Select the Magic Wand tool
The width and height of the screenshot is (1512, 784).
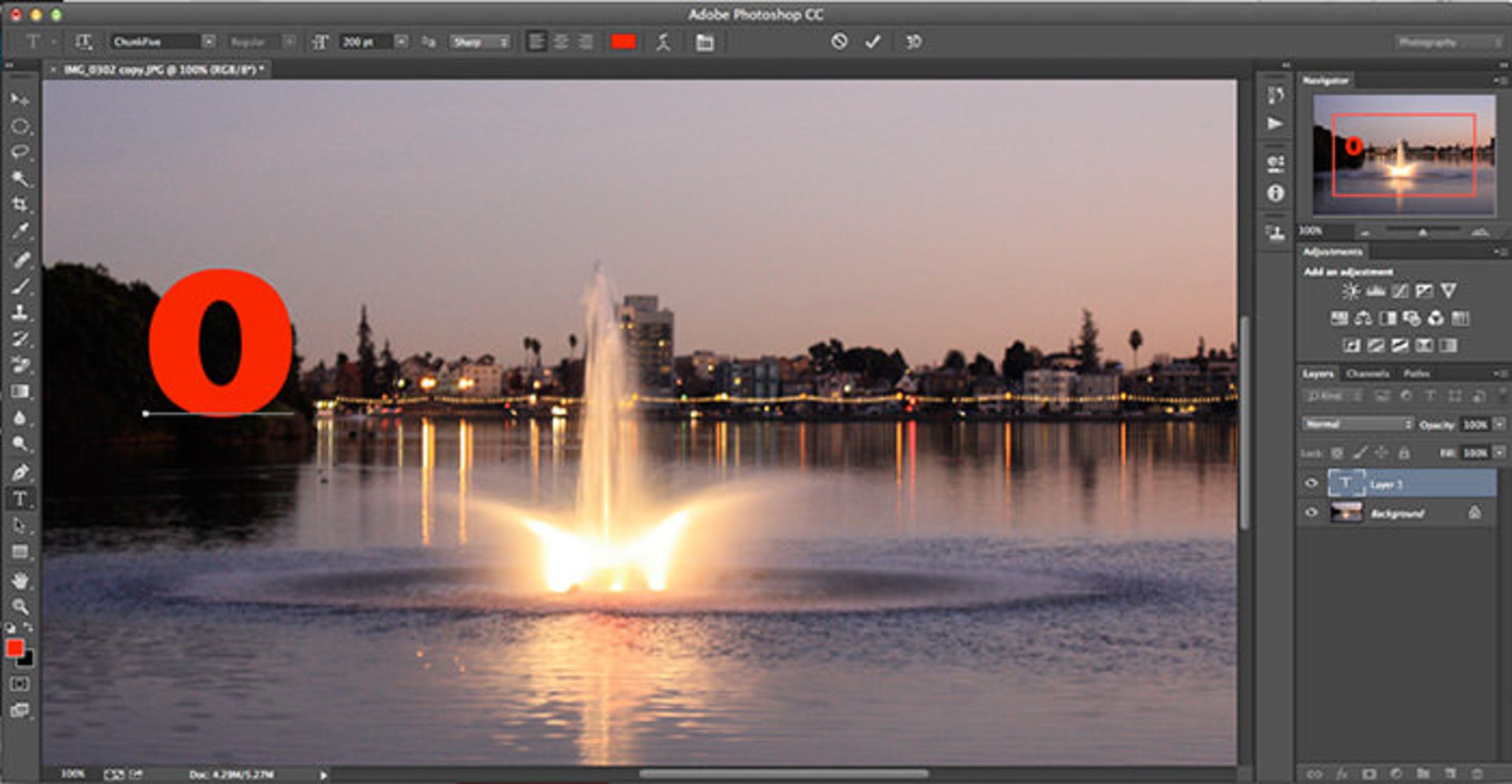[x=20, y=179]
